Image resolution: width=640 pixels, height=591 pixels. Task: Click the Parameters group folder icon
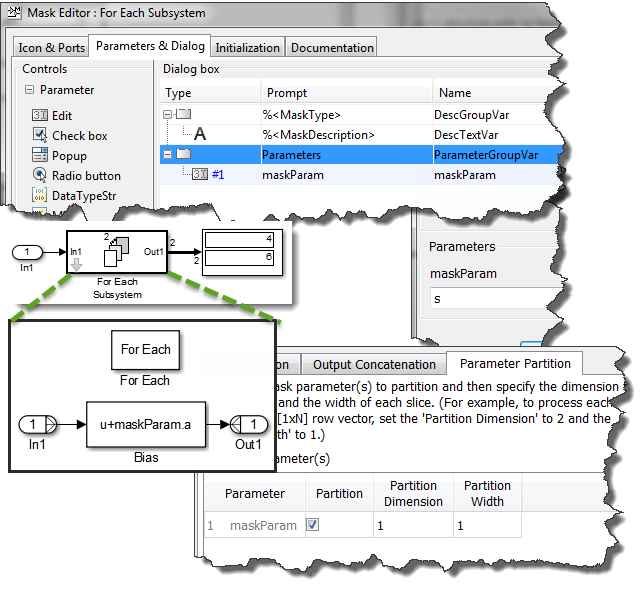[x=183, y=155]
